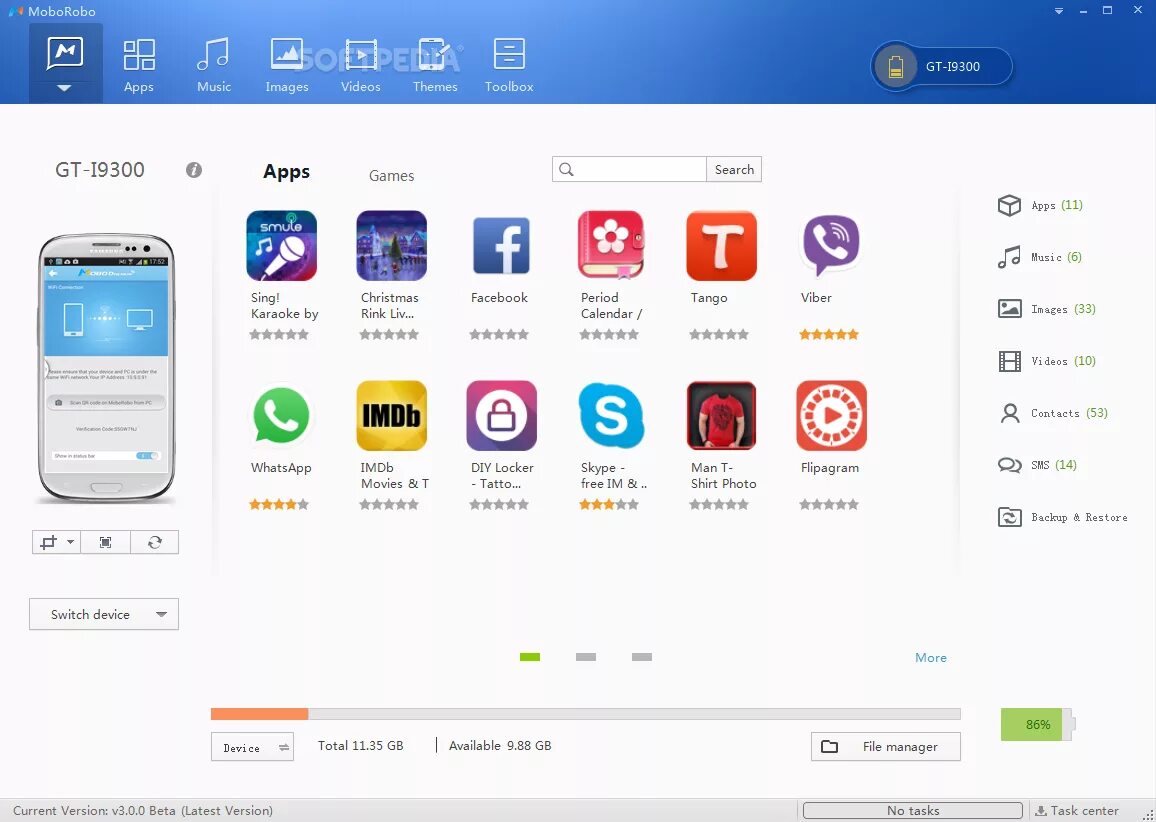
Task: Click the Skype star rating
Action: (x=609, y=505)
